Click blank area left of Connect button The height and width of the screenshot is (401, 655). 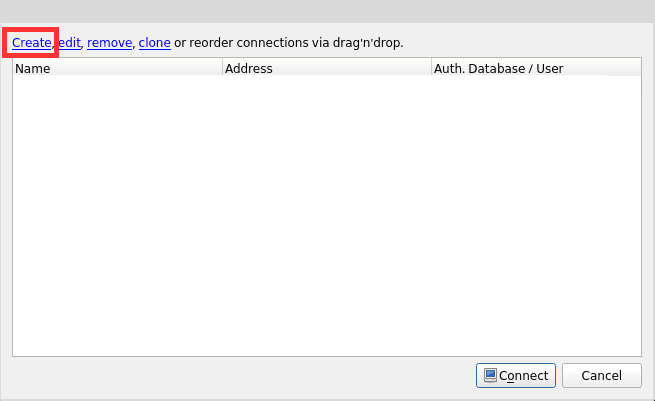click(x=240, y=376)
